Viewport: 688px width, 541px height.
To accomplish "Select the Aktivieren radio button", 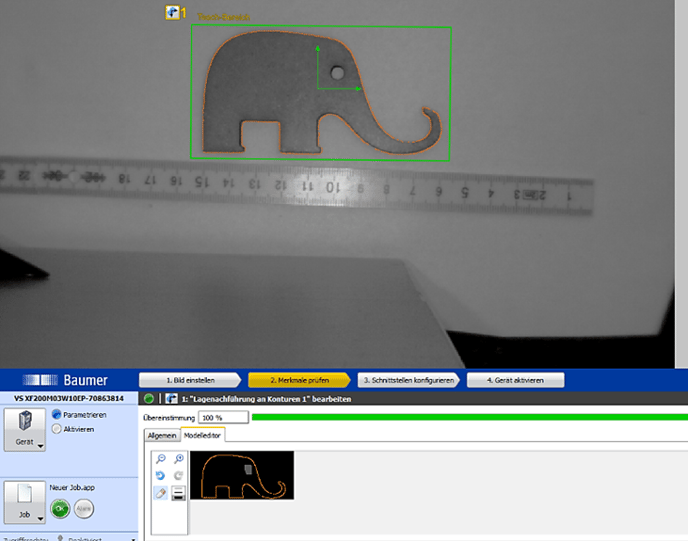I will (x=55, y=429).
